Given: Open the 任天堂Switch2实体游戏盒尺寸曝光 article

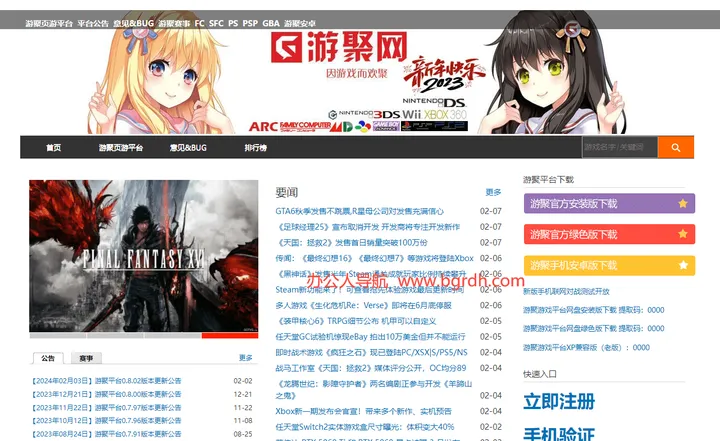Looking at the screenshot, I should (x=365, y=427).
